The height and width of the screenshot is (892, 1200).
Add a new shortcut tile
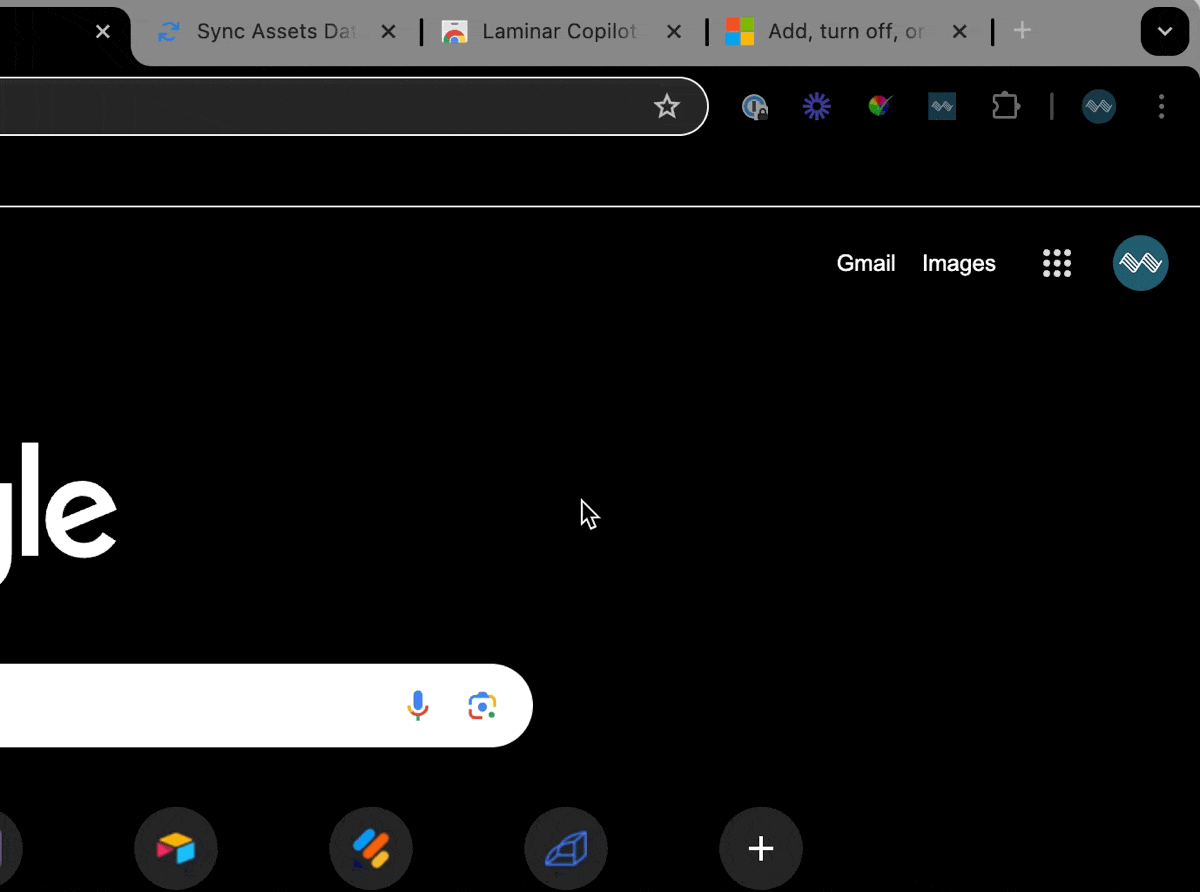(x=761, y=849)
